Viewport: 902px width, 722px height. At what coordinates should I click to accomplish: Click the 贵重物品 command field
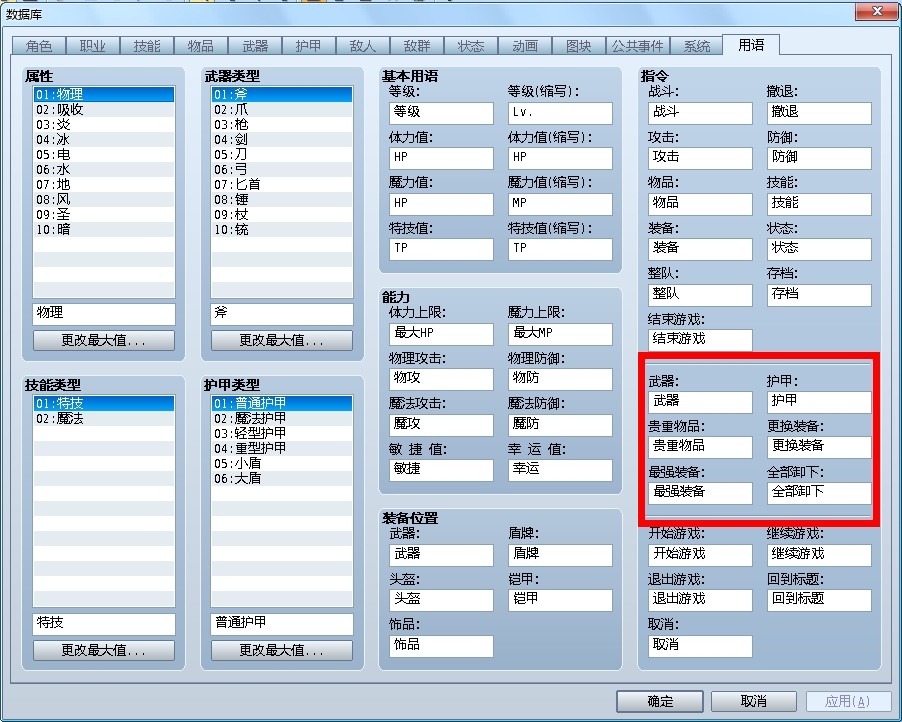(x=700, y=447)
